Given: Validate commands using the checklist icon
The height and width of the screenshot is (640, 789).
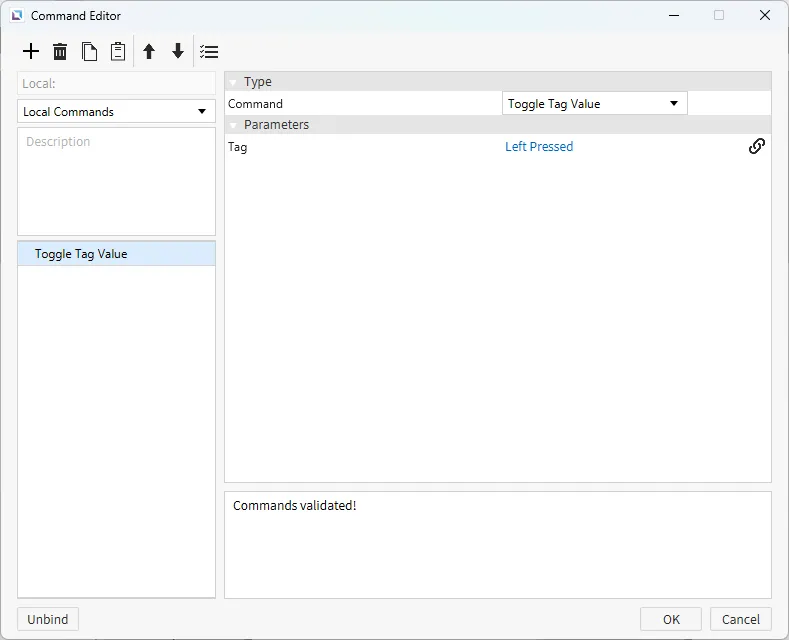Looking at the screenshot, I should pyautogui.click(x=208, y=52).
